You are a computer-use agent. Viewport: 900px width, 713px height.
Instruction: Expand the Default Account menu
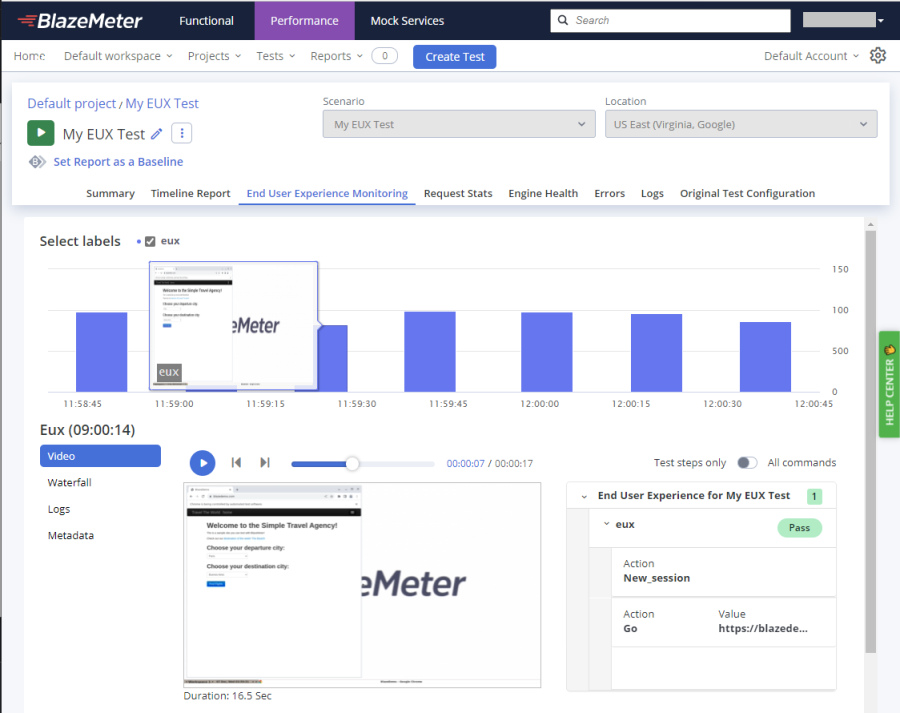(x=811, y=56)
